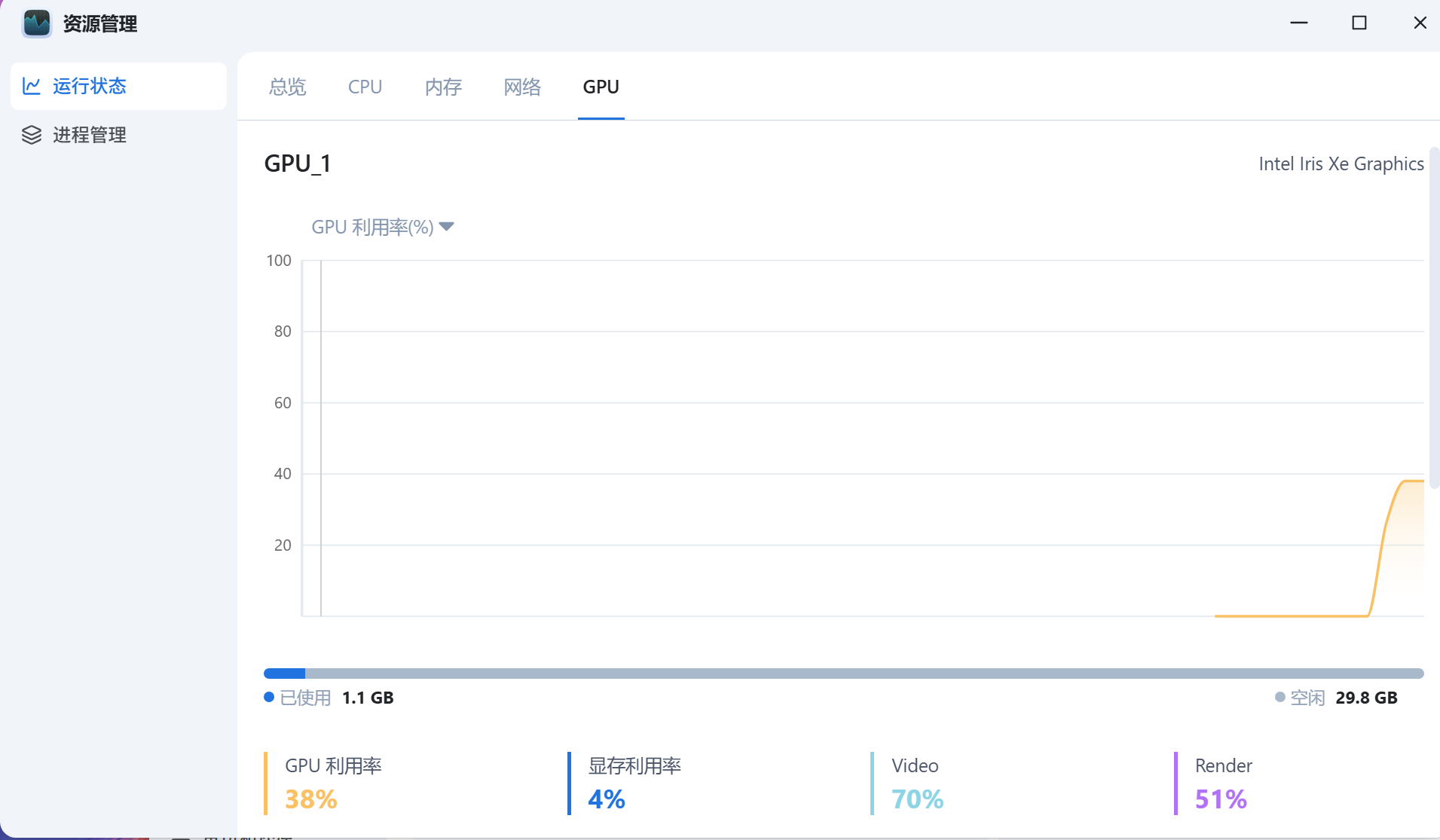Switch to the 网络 tab
1440x840 pixels.
click(522, 87)
